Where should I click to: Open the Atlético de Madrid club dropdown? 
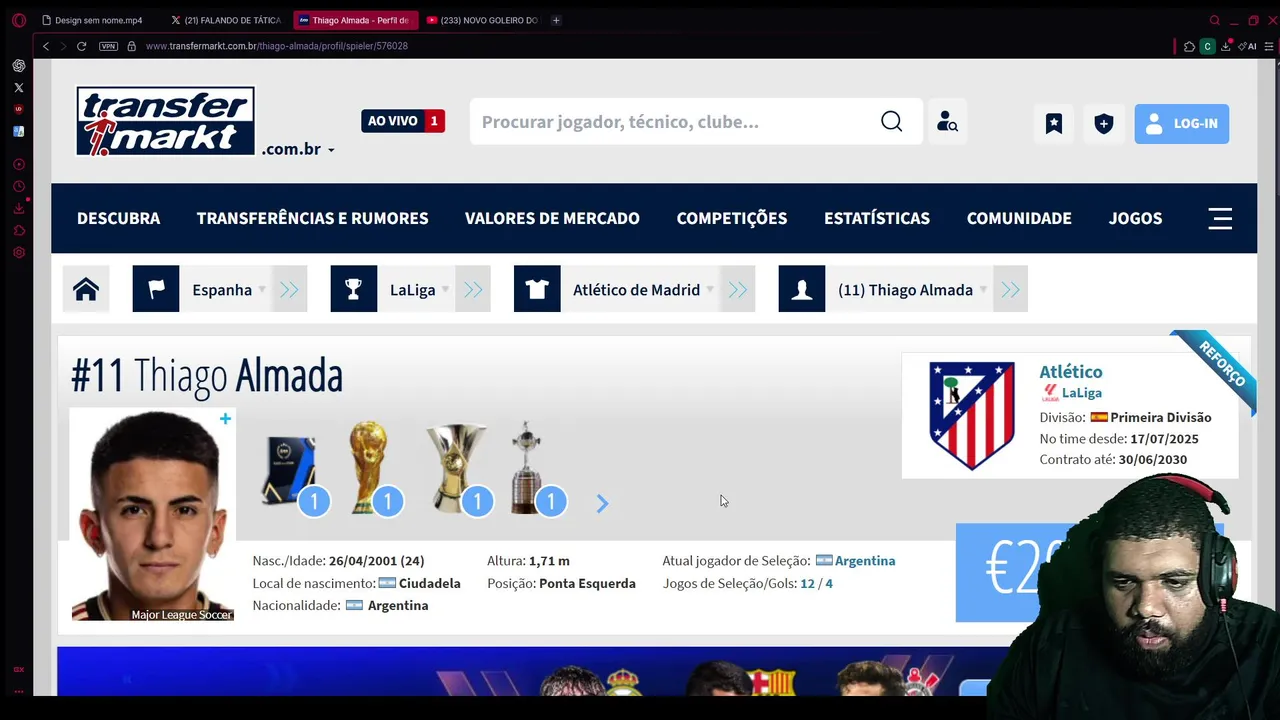tap(643, 289)
